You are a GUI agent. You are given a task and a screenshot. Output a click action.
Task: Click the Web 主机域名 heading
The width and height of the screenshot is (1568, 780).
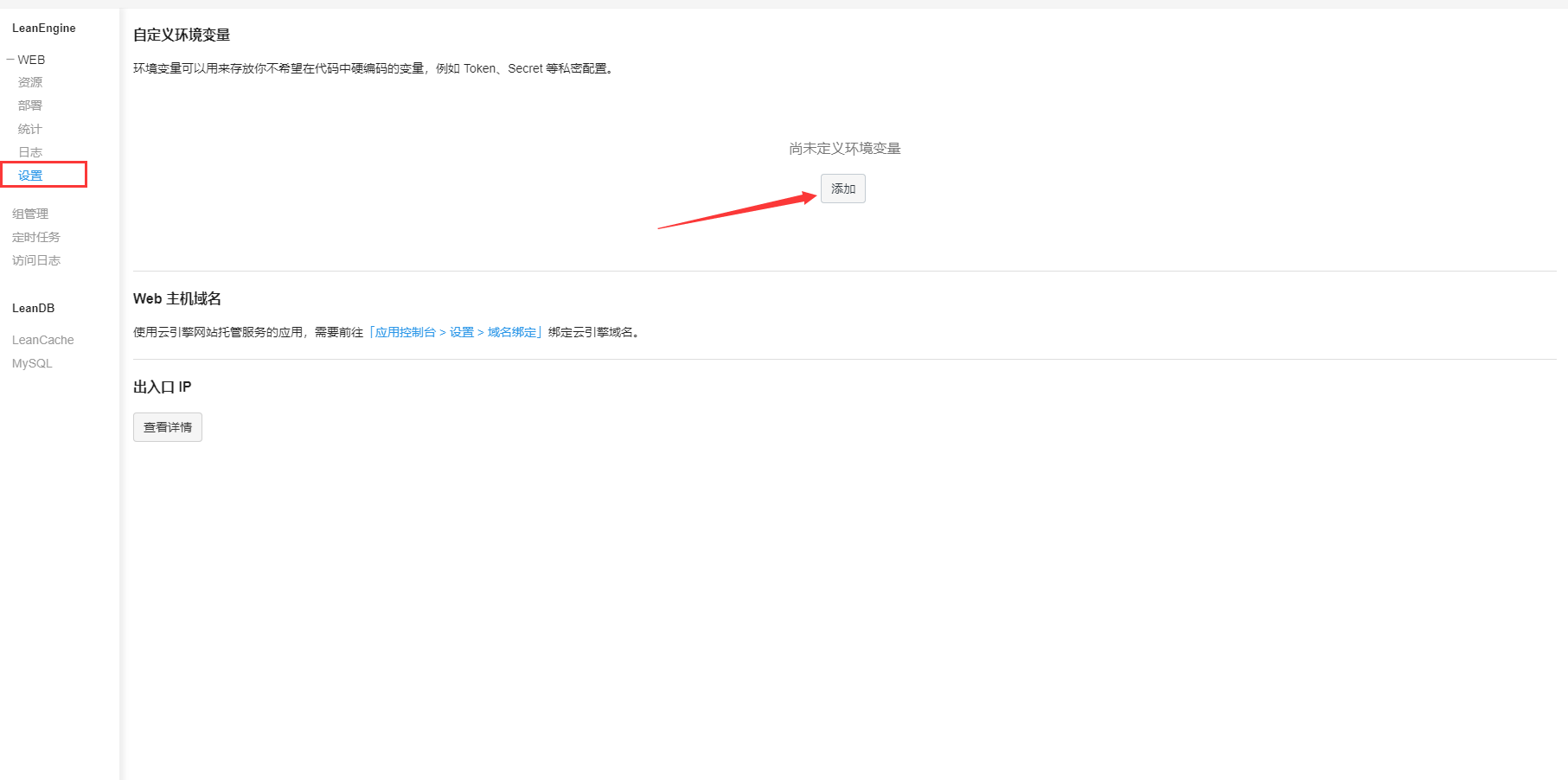pyautogui.click(x=177, y=298)
